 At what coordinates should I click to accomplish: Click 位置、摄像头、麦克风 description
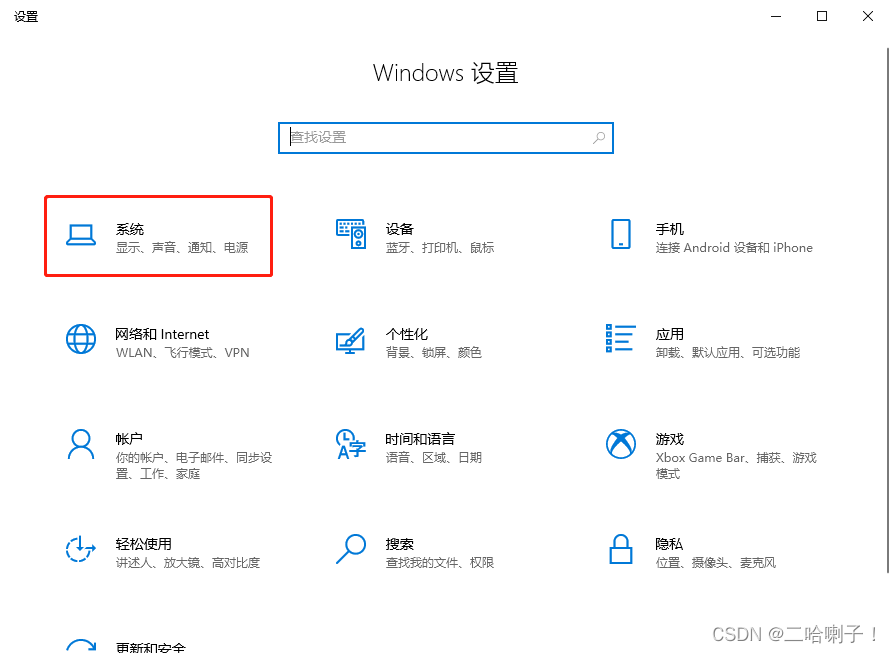point(715,563)
